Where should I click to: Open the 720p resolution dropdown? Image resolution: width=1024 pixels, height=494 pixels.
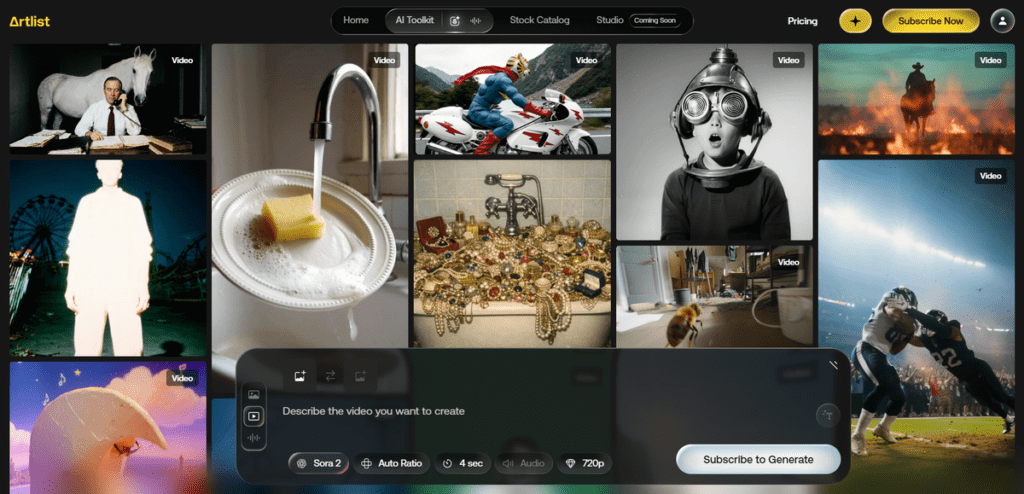pos(584,463)
